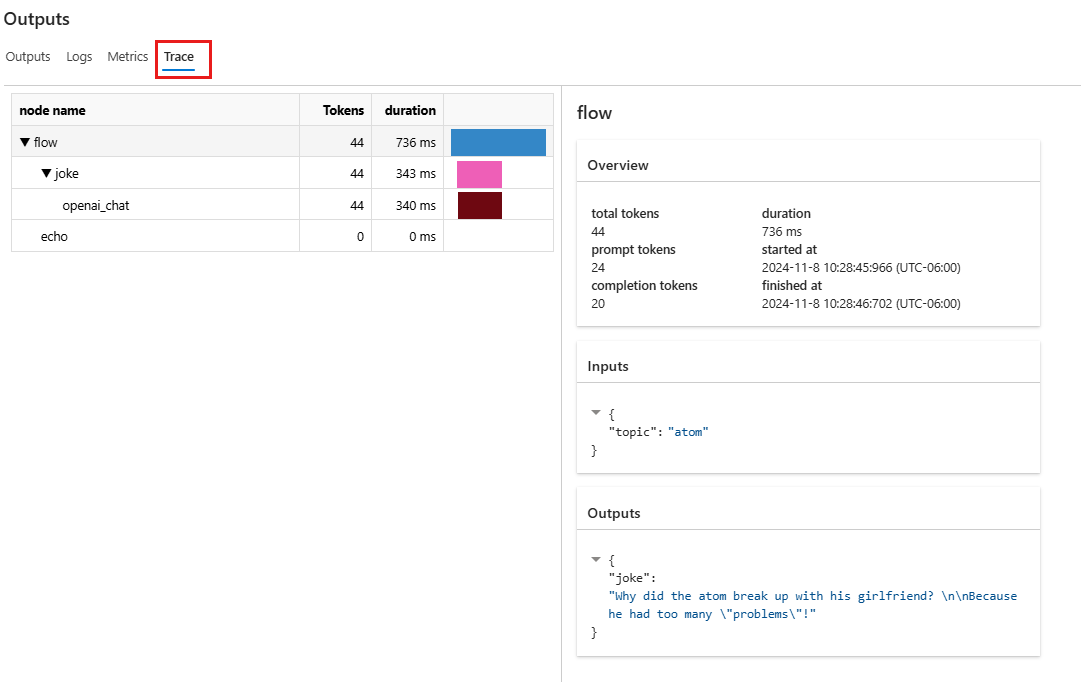The image size is (1081, 682).
Task: Click the node name column header
Action: pos(53,110)
